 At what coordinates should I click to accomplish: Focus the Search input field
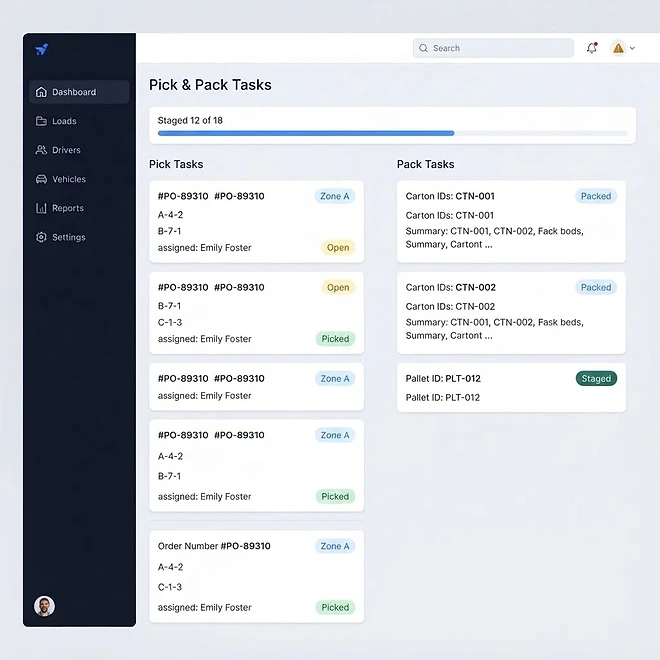(493, 48)
